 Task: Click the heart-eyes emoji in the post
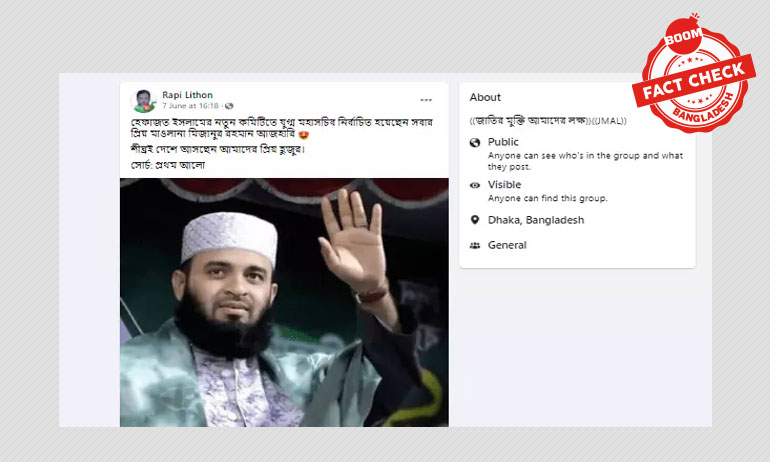pyautogui.click(x=303, y=134)
